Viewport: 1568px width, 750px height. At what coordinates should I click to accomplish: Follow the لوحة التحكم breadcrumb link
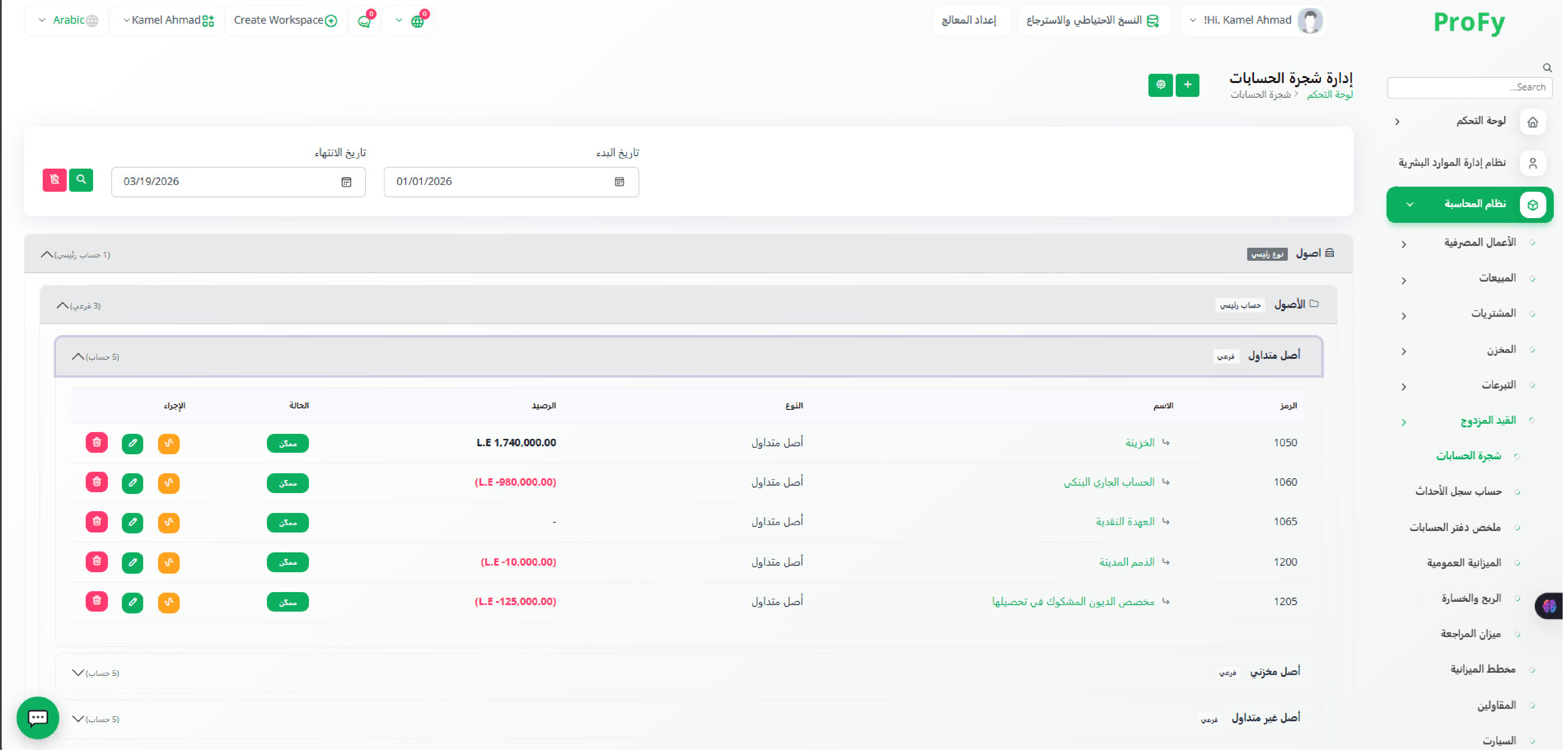[x=1329, y=95]
